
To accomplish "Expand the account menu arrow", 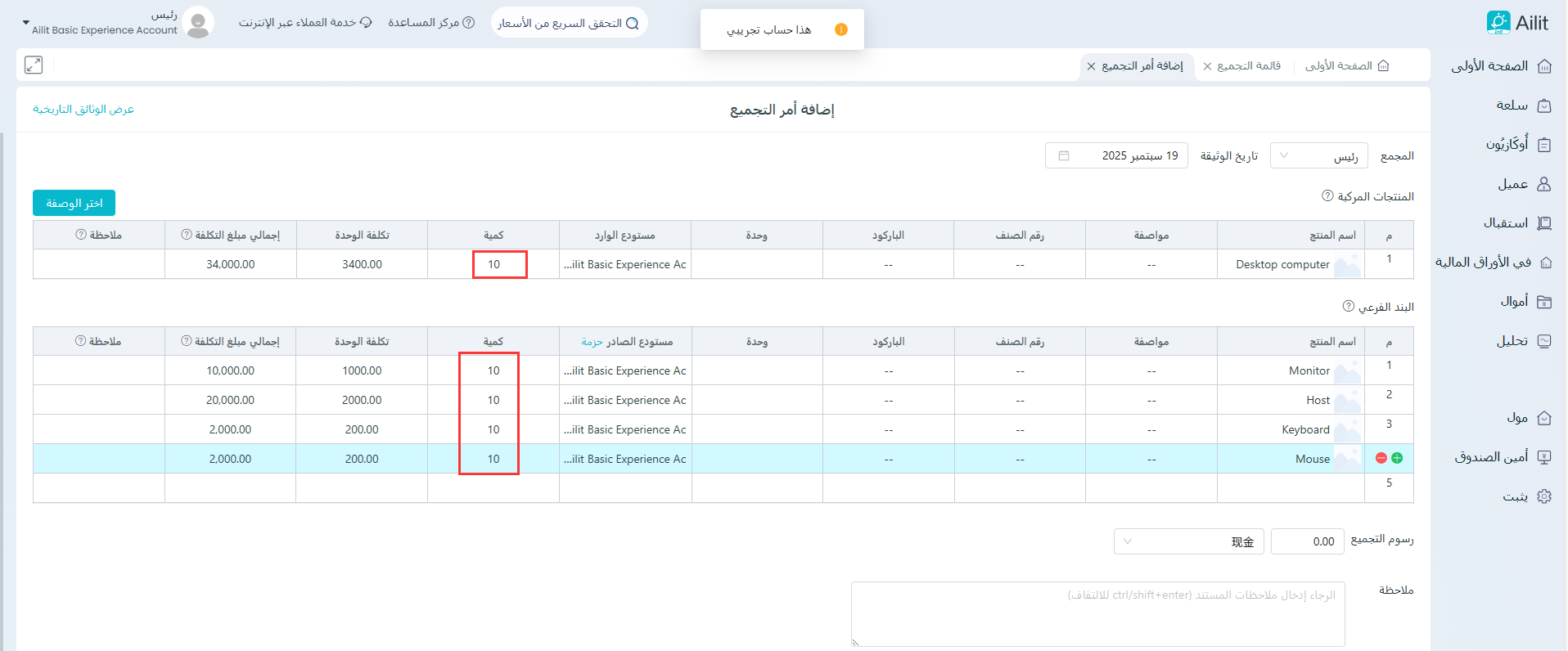I will click(x=25, y=23).
